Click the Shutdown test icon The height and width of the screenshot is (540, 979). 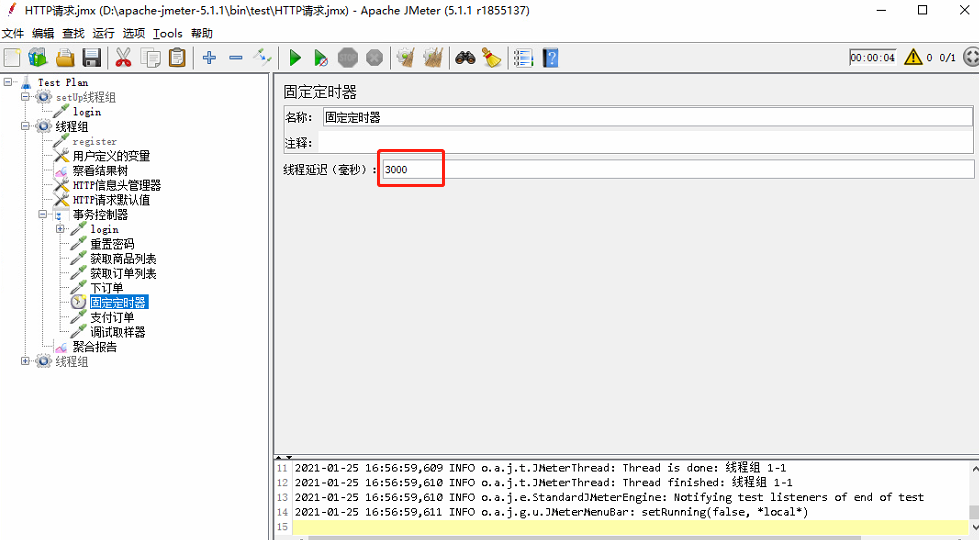click(x=375, y=58)
